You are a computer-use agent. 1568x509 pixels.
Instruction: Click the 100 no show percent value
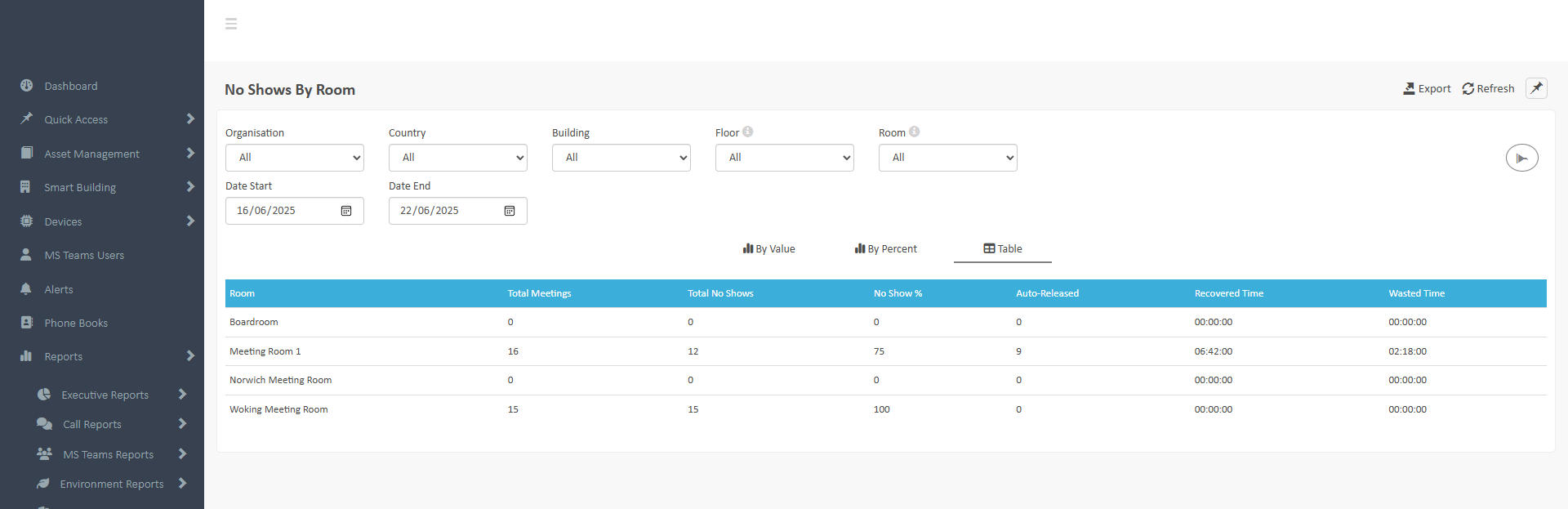coord(882,409)
